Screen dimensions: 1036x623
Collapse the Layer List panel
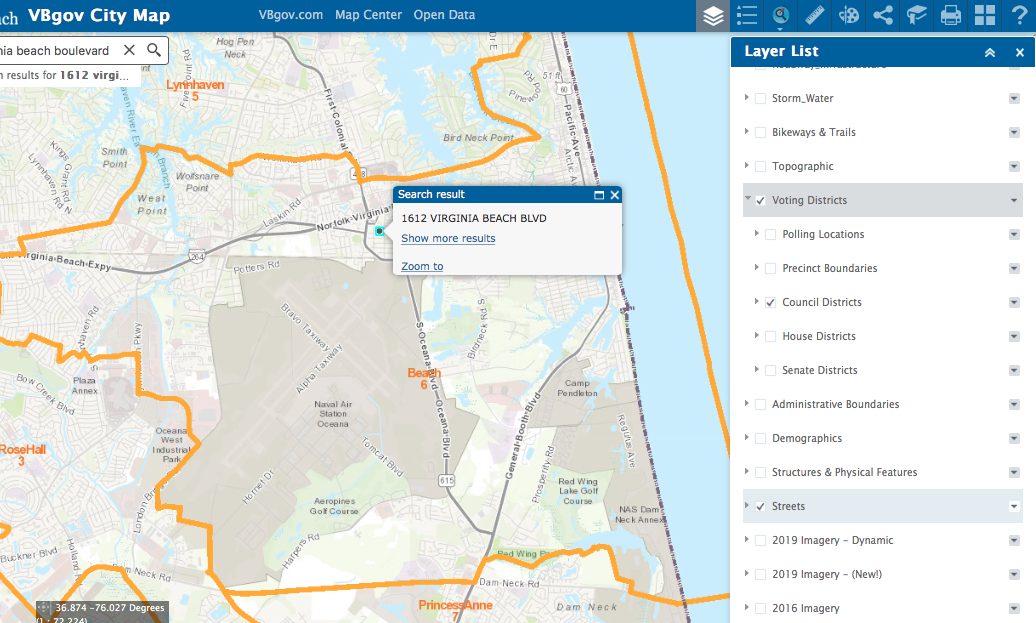tap(989, 53)
